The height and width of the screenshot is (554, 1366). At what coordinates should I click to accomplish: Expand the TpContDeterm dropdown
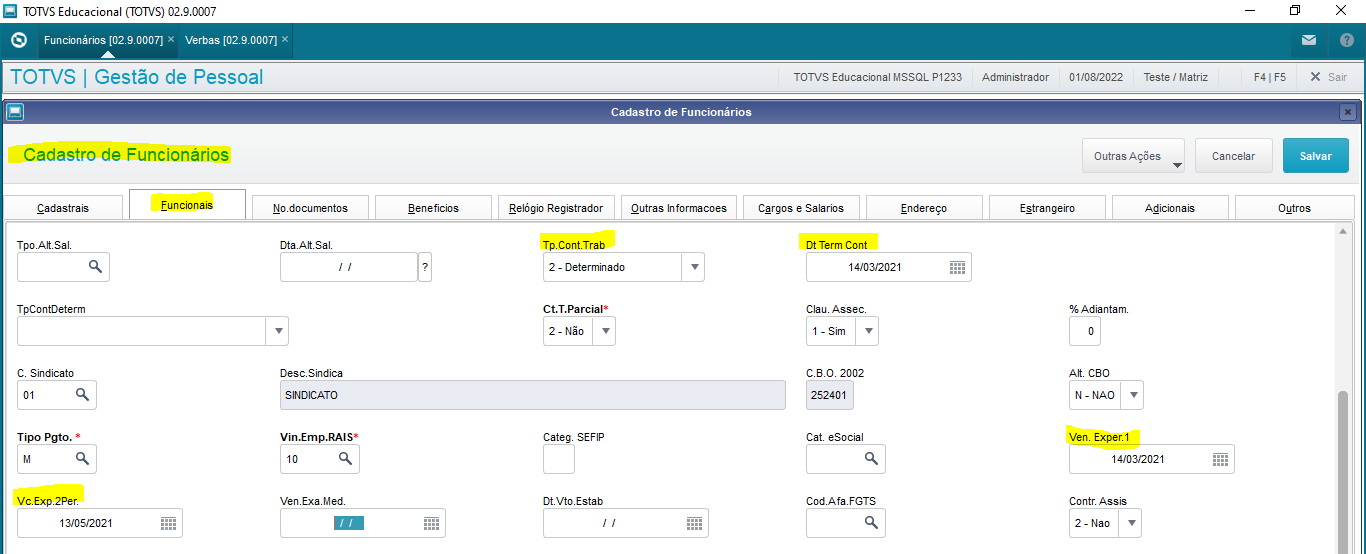point(277,331)
